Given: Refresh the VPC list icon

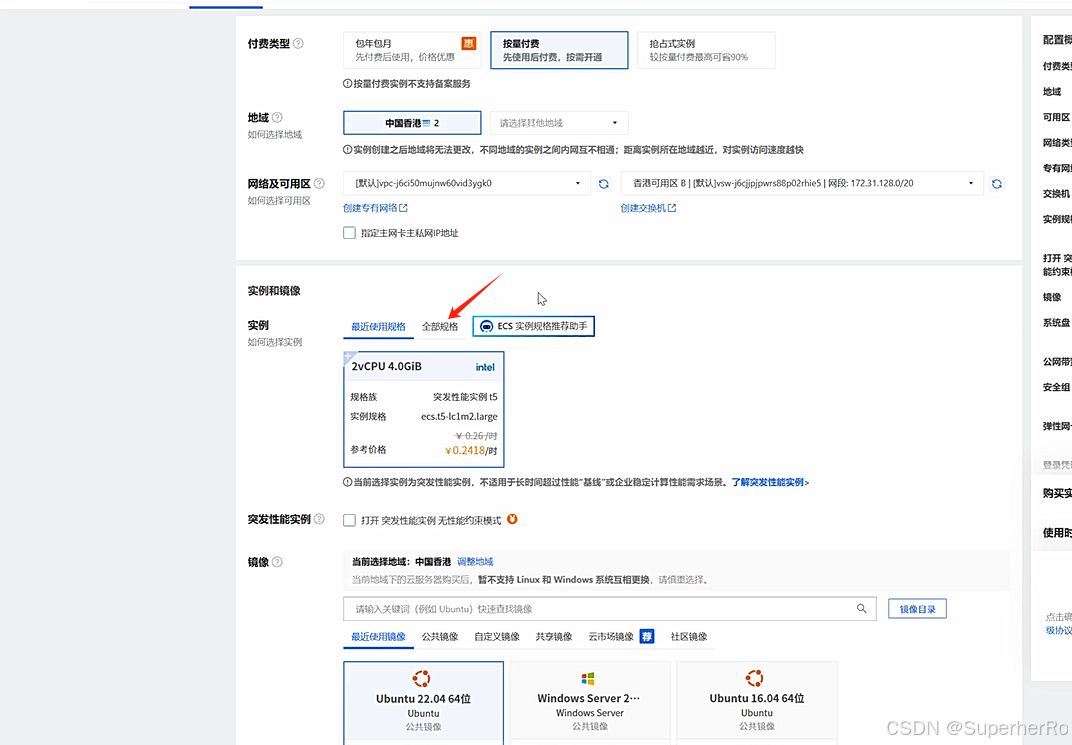Looking at the screenshot, I should pyautogui.click(x=603, y=184).
